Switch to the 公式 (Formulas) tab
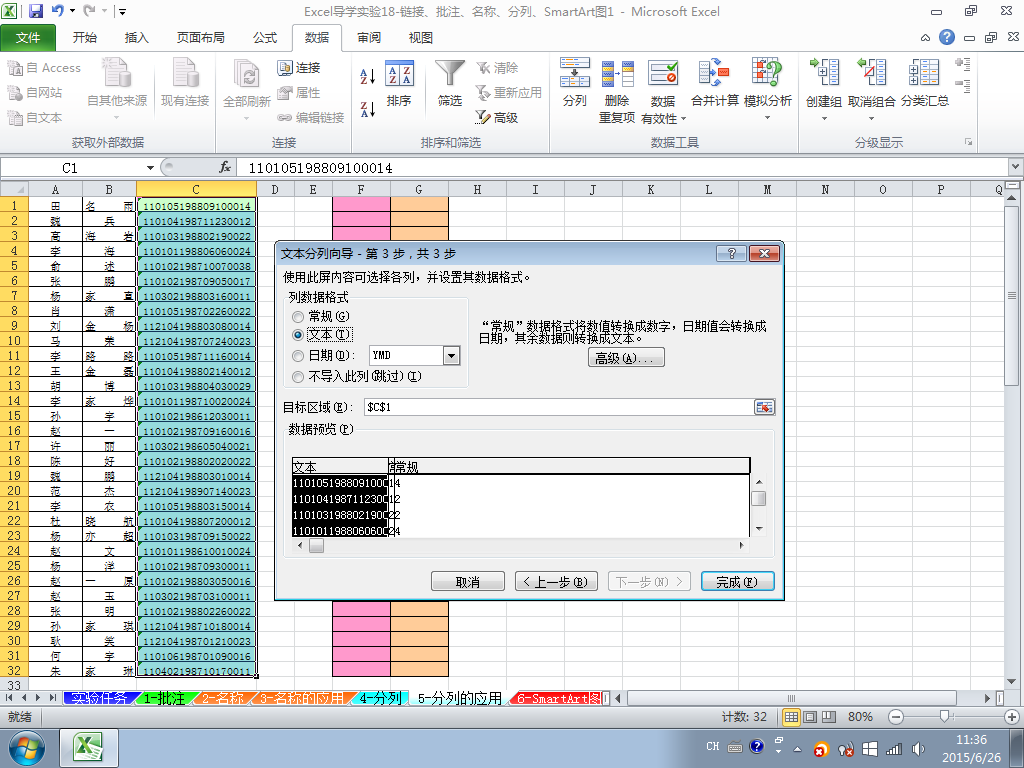Image resolution: width=1024 pixels, height=768 pixels. tap(264, 37)
